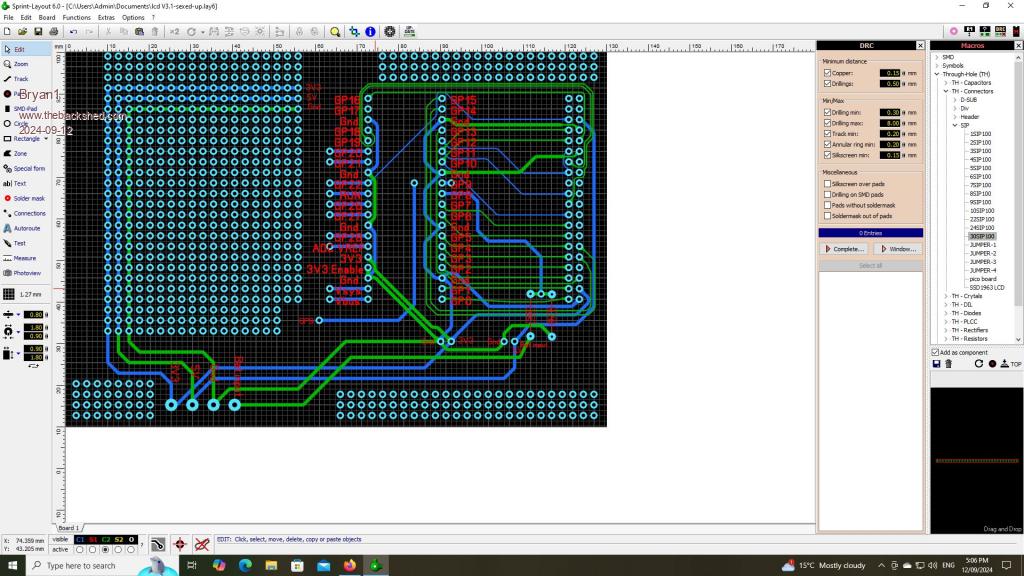The height and width of the screenshot is (576, 1024).
Task: Toggle the Add as component checkbox
Action: (x=935, y=352)
